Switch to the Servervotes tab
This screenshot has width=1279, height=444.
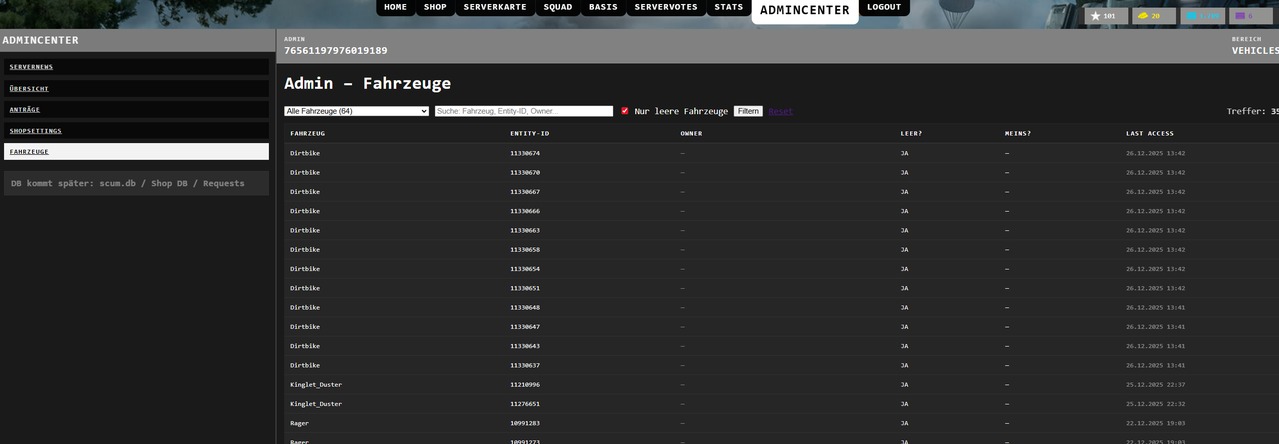[666, 7]
